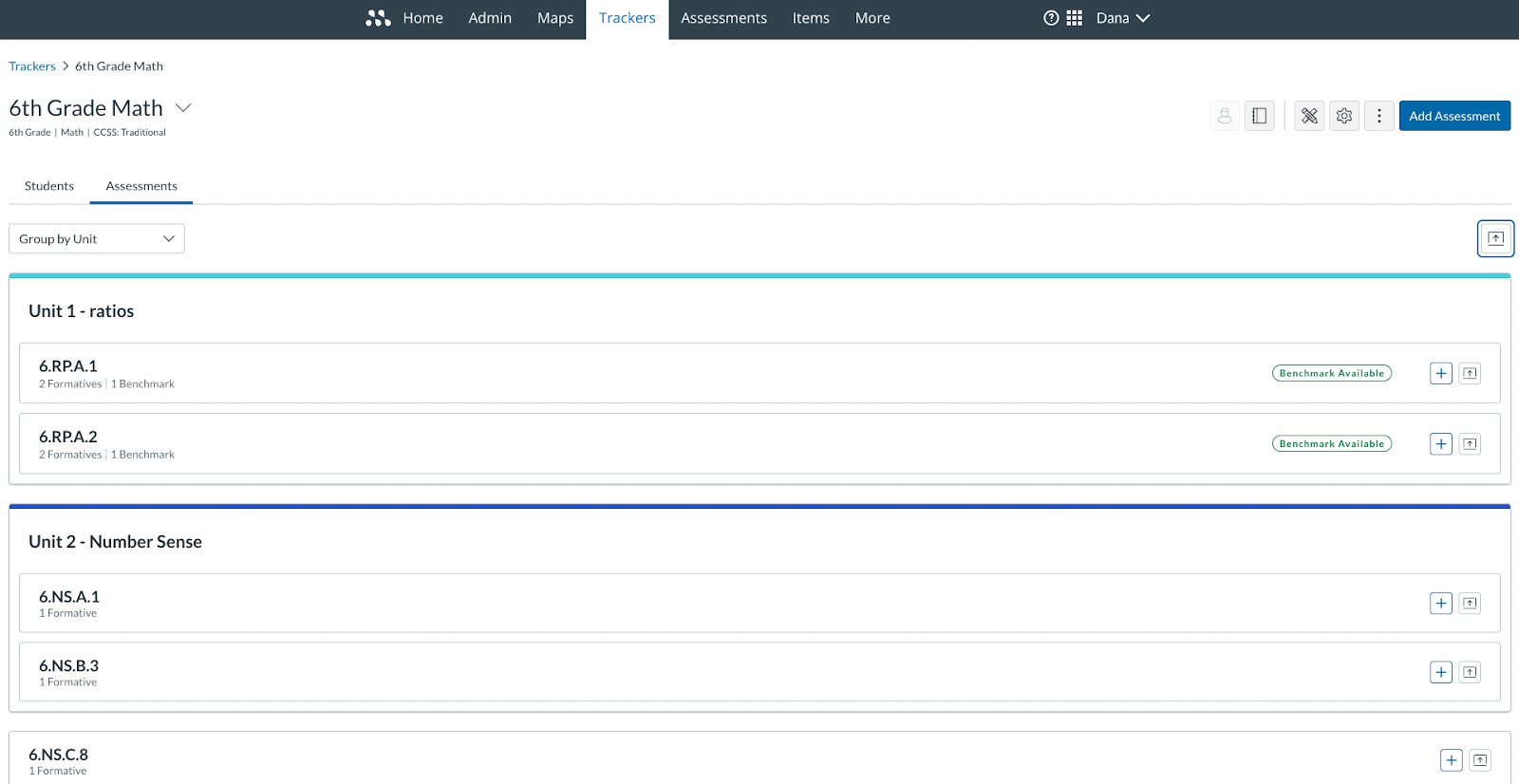Screen dimensions: 1519x784
Task: Expand the 6th Grade Math title dropdown chevron
Action: point(184,108)
